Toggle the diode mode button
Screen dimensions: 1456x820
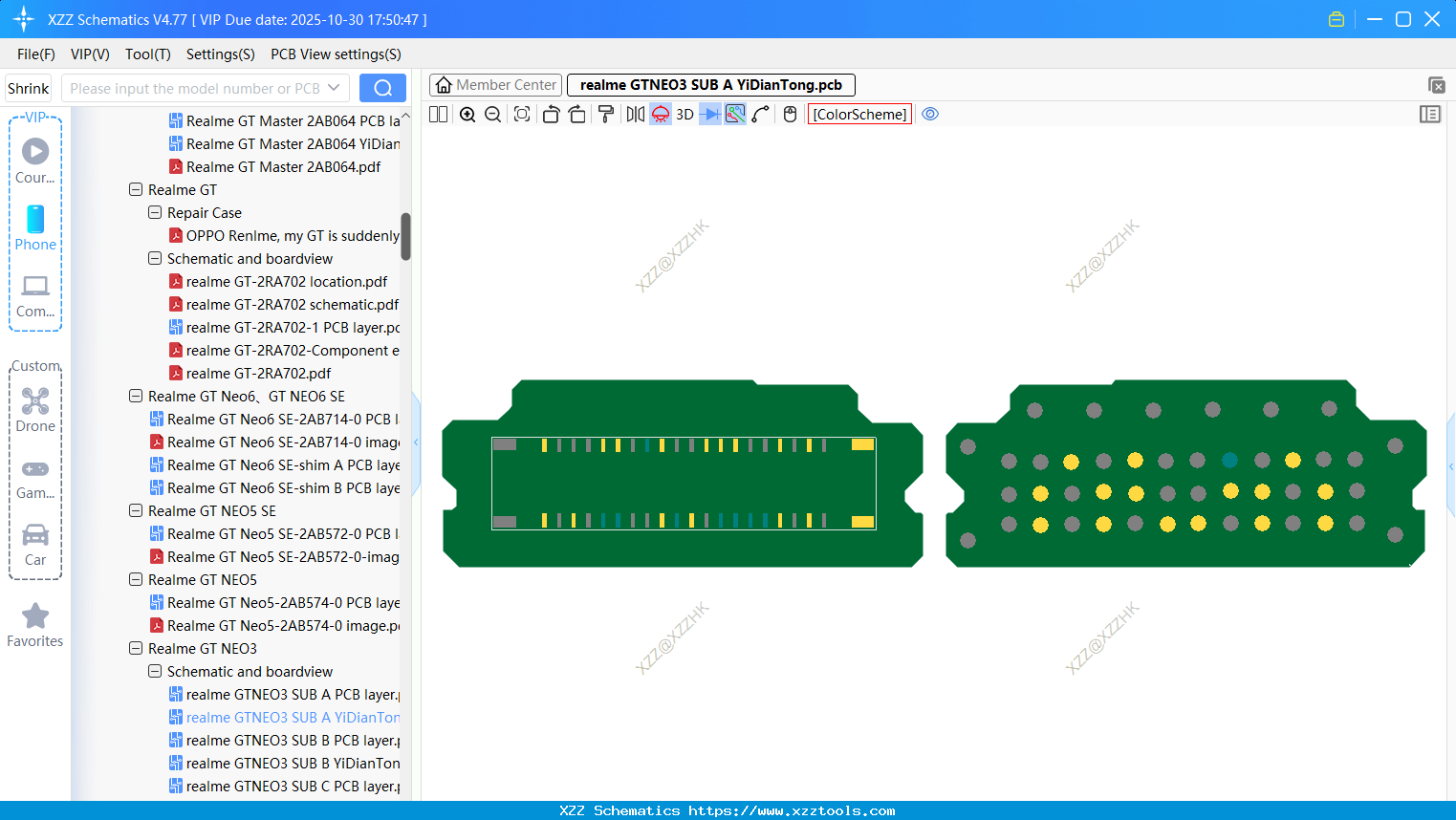(710, 115)
